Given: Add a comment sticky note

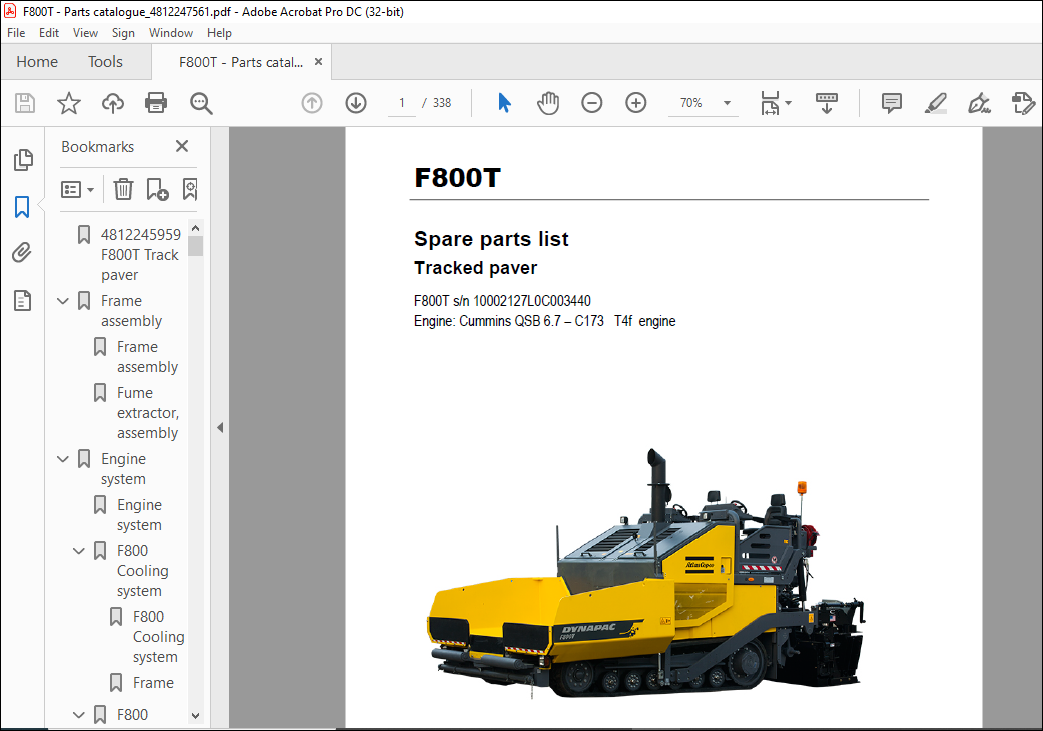Looking at the screenshot, I should 891,103.
